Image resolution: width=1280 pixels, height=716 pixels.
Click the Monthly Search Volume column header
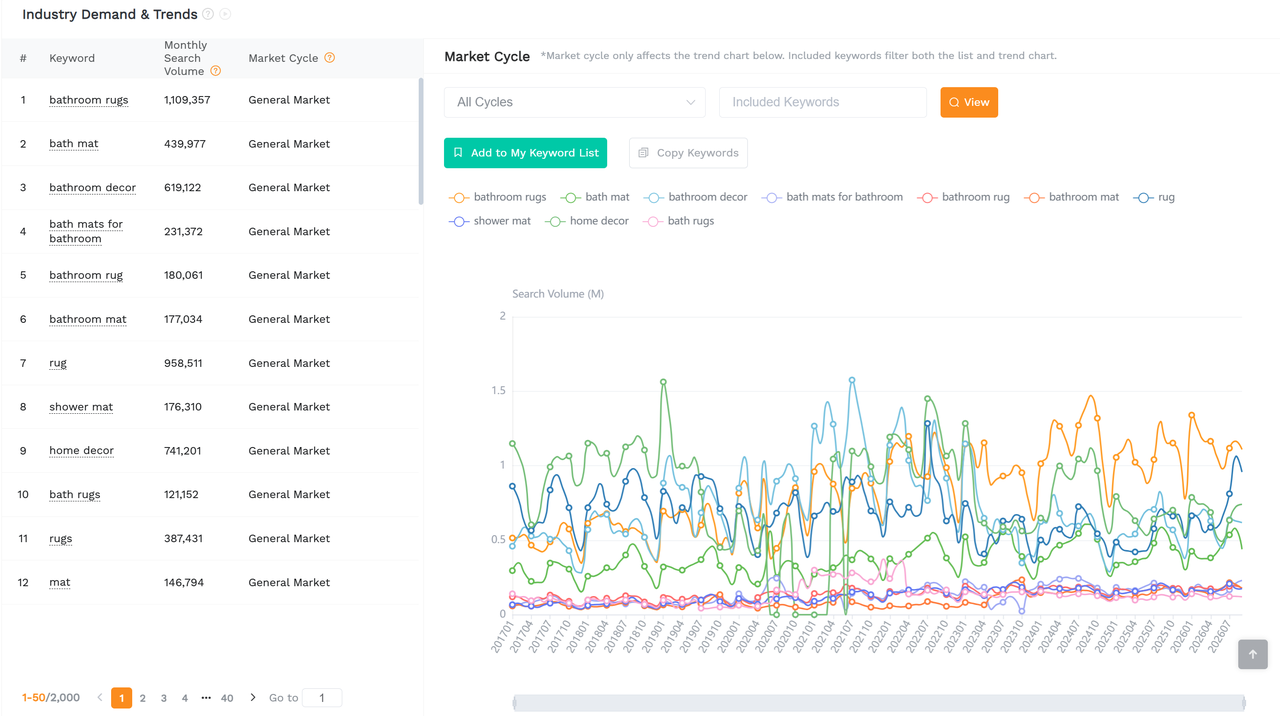pos(186,58)
